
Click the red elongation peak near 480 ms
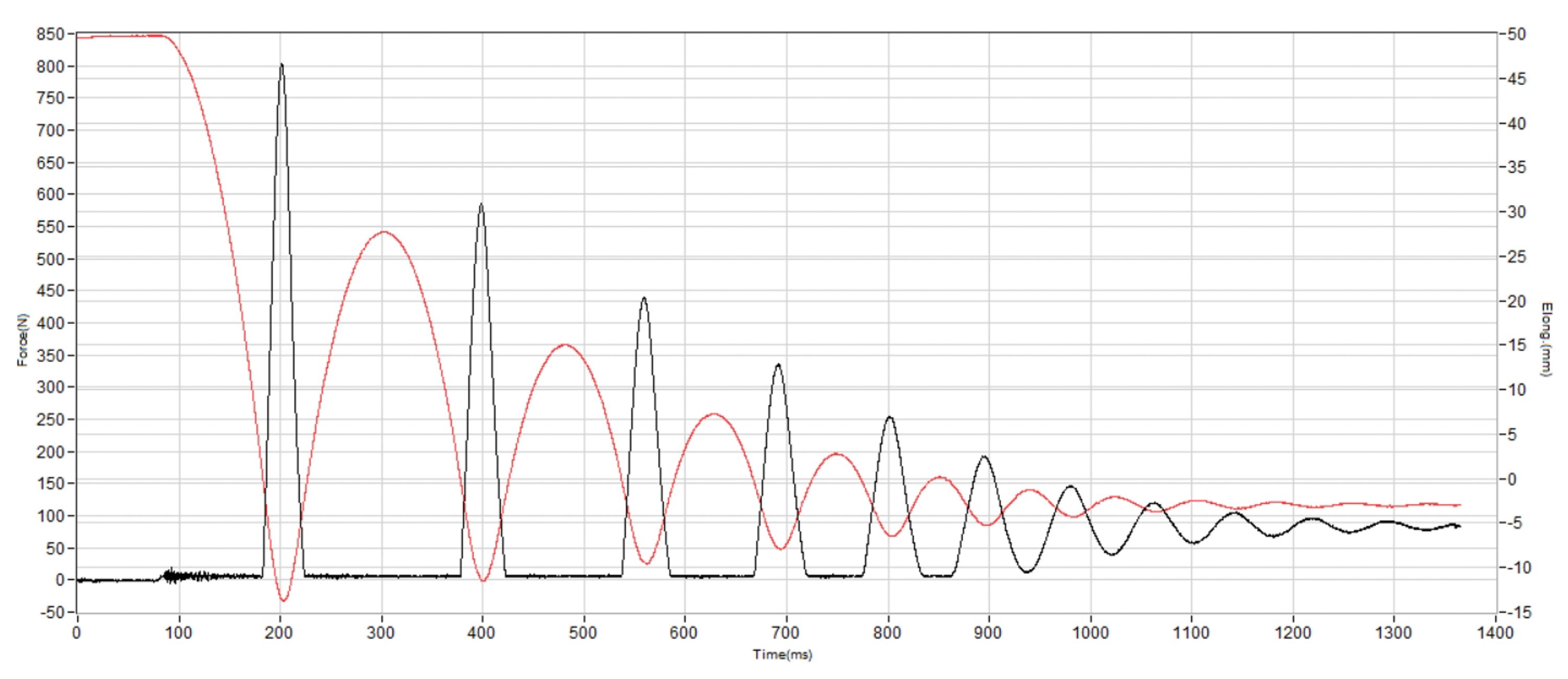pos(566,344)
